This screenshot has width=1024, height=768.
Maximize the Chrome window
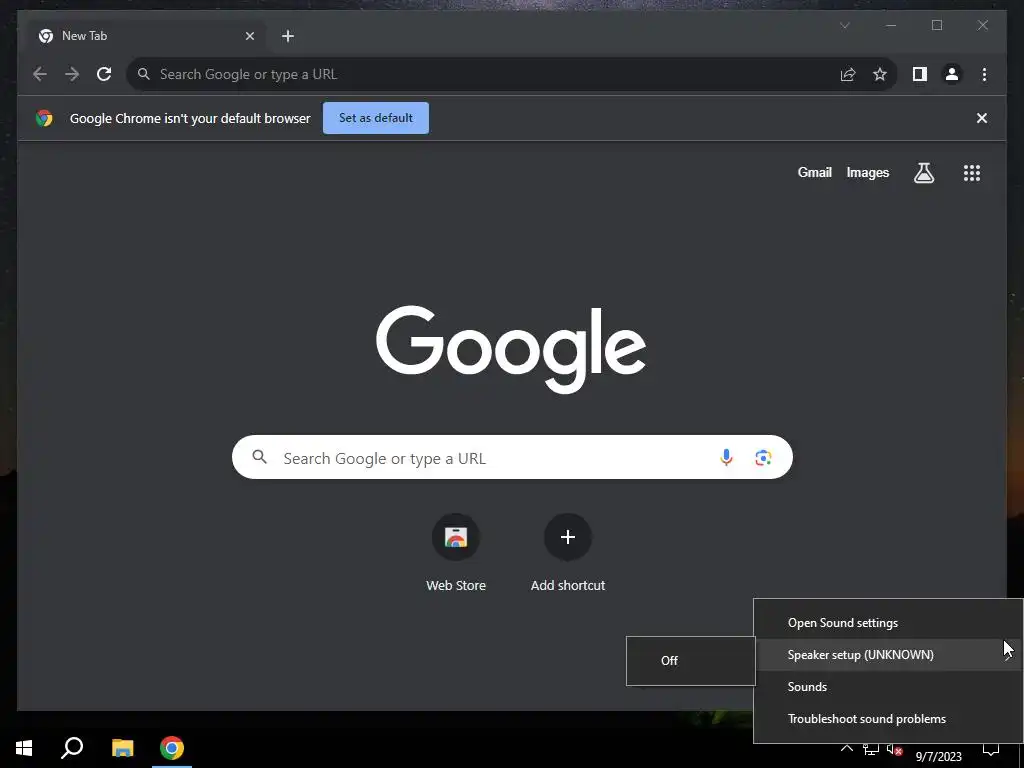click(x=936, y=25)
